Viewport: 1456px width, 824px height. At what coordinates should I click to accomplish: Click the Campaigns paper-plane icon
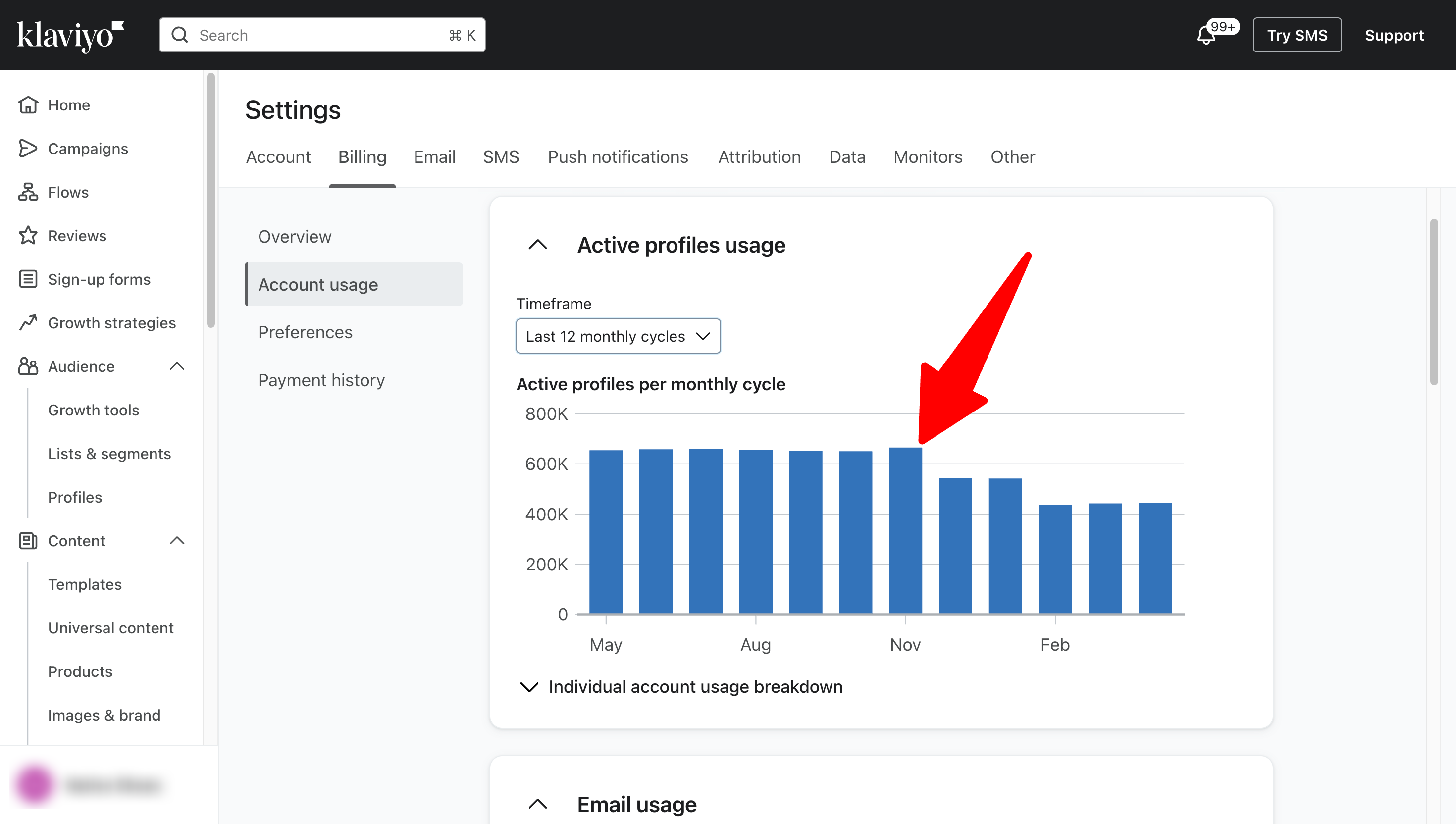point(28,148)
